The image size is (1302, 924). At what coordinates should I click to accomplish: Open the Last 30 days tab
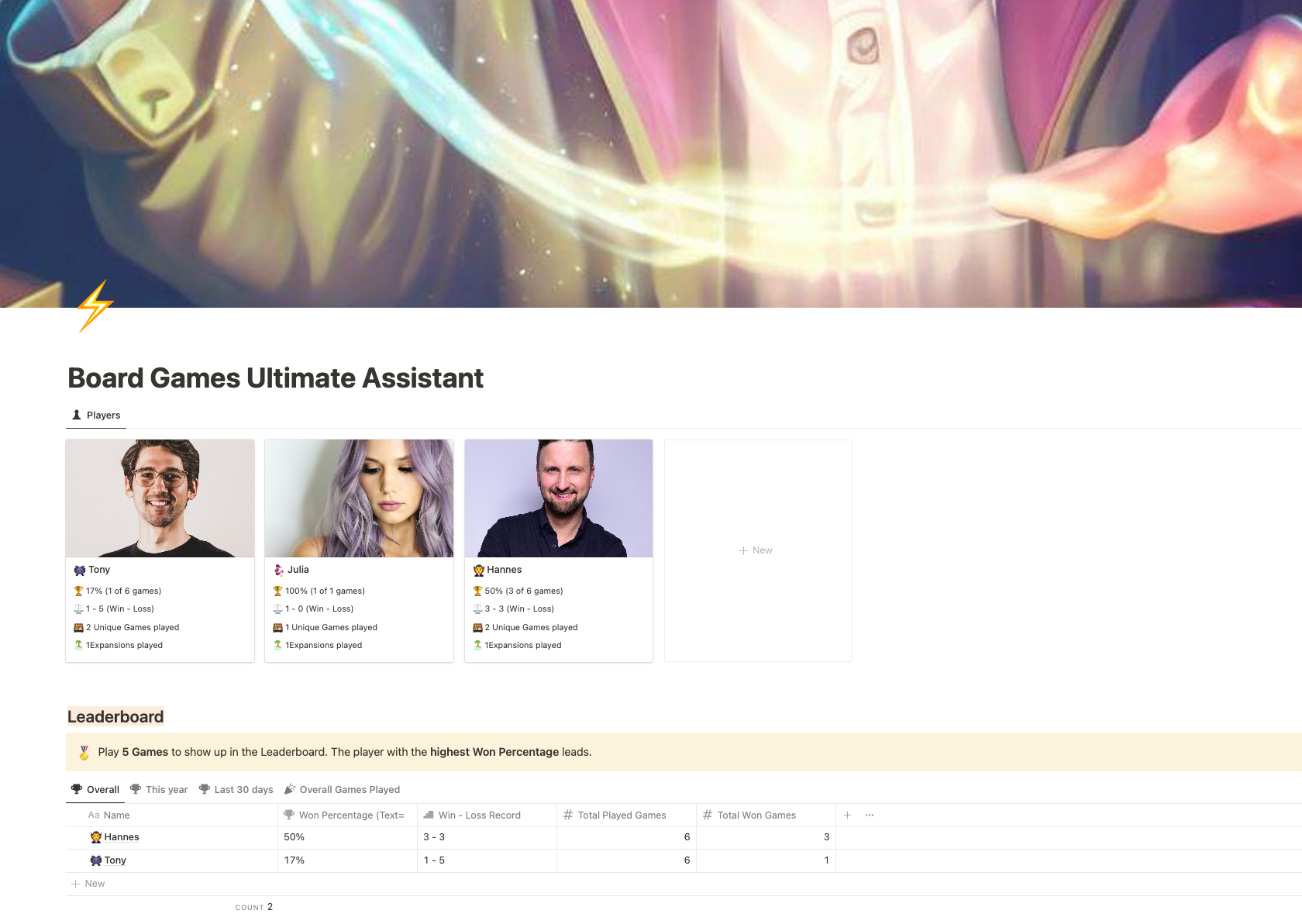[236, 790]
